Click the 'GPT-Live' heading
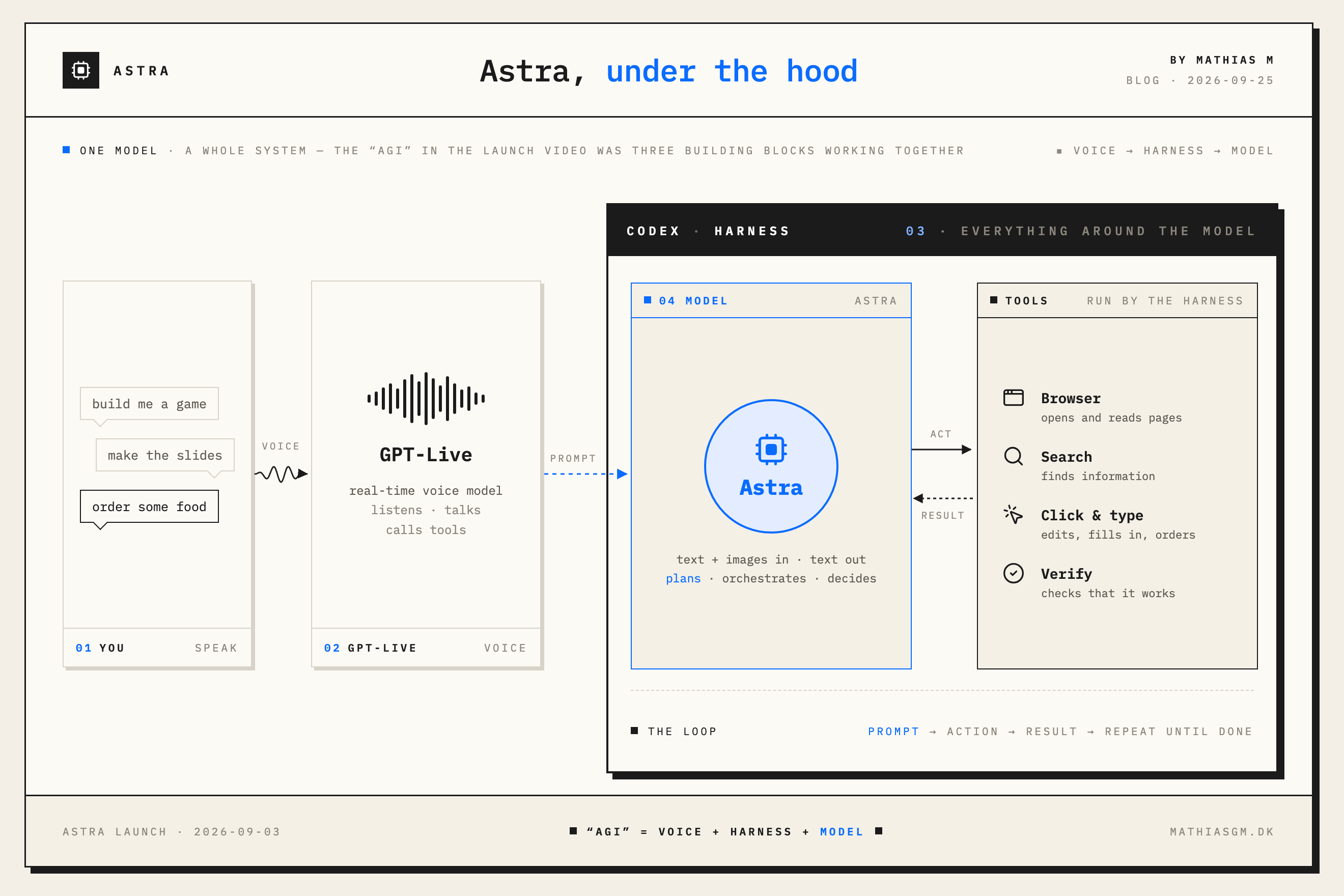Viewport: 1344px width, 896px height. tap(426, 455)
